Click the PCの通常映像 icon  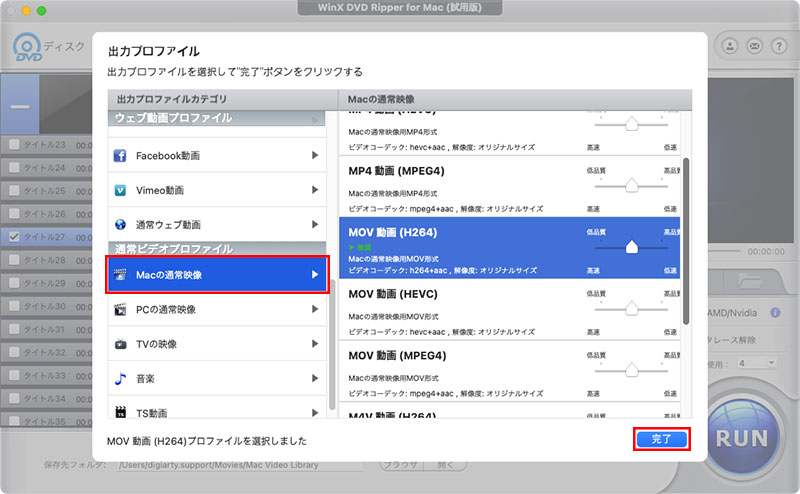(120, 309)
